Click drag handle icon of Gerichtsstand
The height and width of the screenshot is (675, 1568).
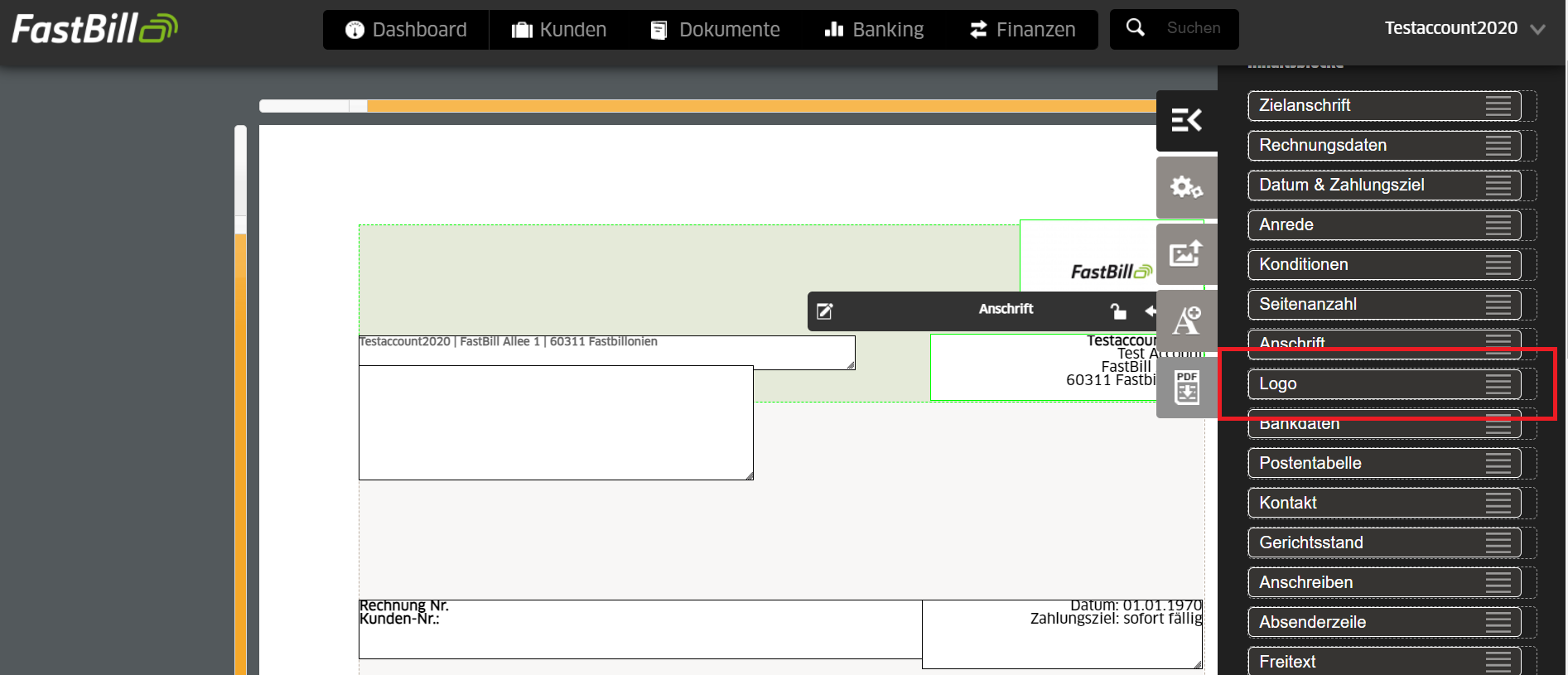click(x=1498, y=542)
